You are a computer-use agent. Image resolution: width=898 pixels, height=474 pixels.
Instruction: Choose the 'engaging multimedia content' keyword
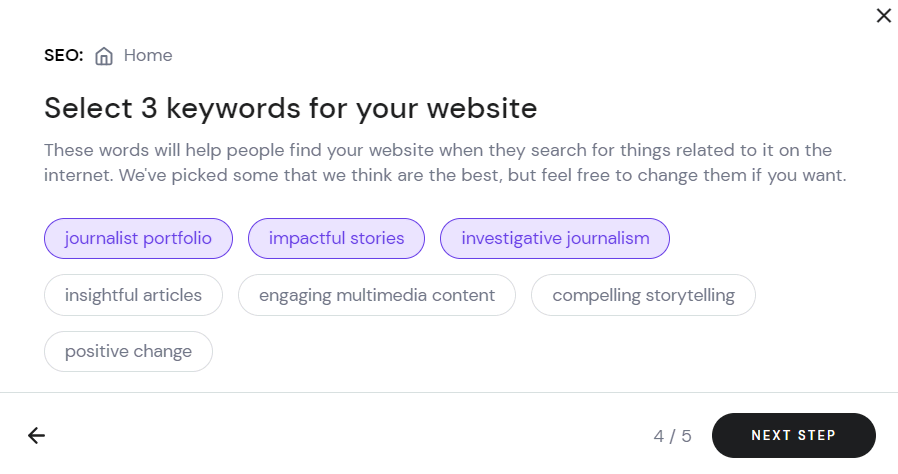click(377, 295)
